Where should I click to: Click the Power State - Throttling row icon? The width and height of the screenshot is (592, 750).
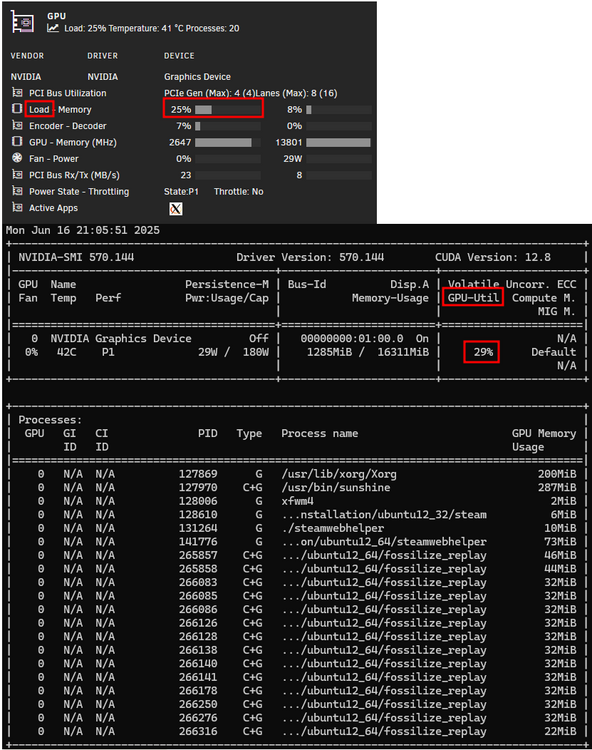click(17, 191)
